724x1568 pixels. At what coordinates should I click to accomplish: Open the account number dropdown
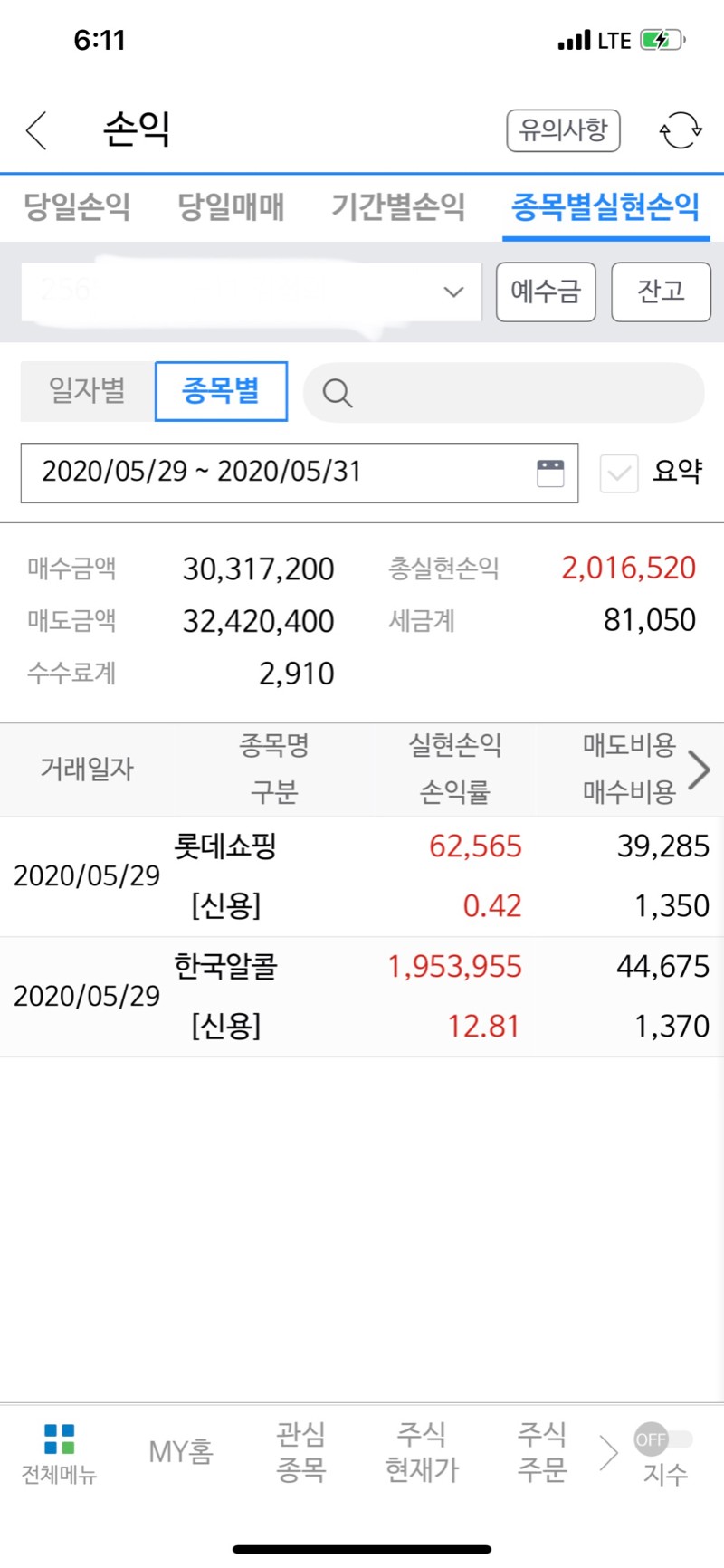coord(252,292)
